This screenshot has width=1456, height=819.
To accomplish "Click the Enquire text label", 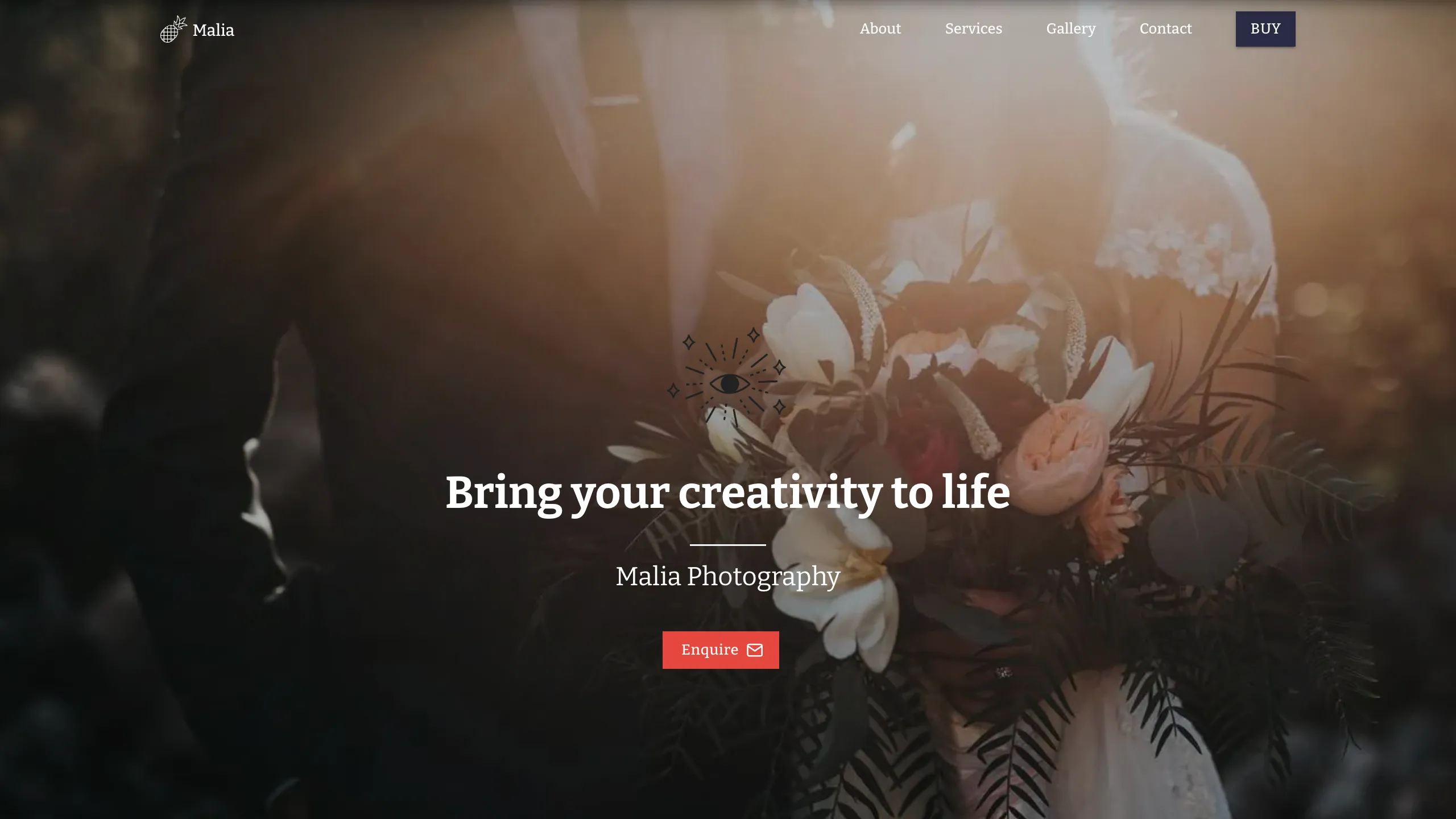I will [709, 650].
